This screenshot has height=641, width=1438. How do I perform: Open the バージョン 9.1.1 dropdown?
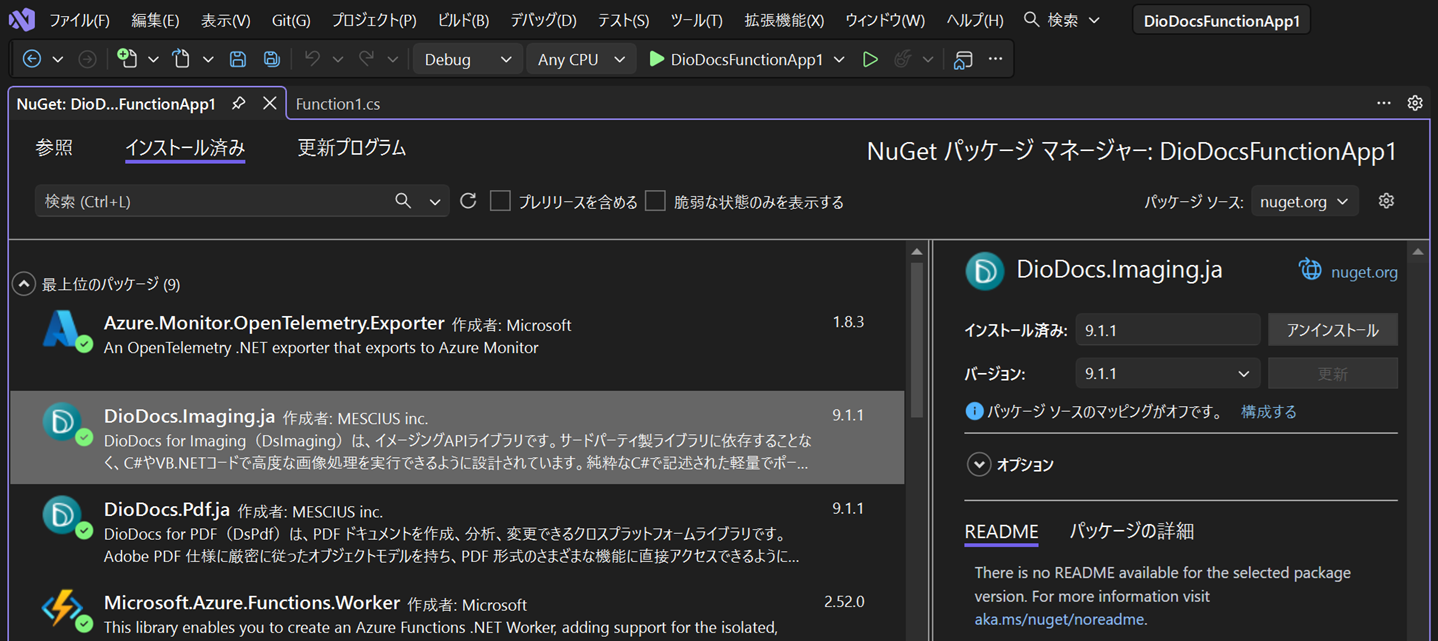(1168, 374)
